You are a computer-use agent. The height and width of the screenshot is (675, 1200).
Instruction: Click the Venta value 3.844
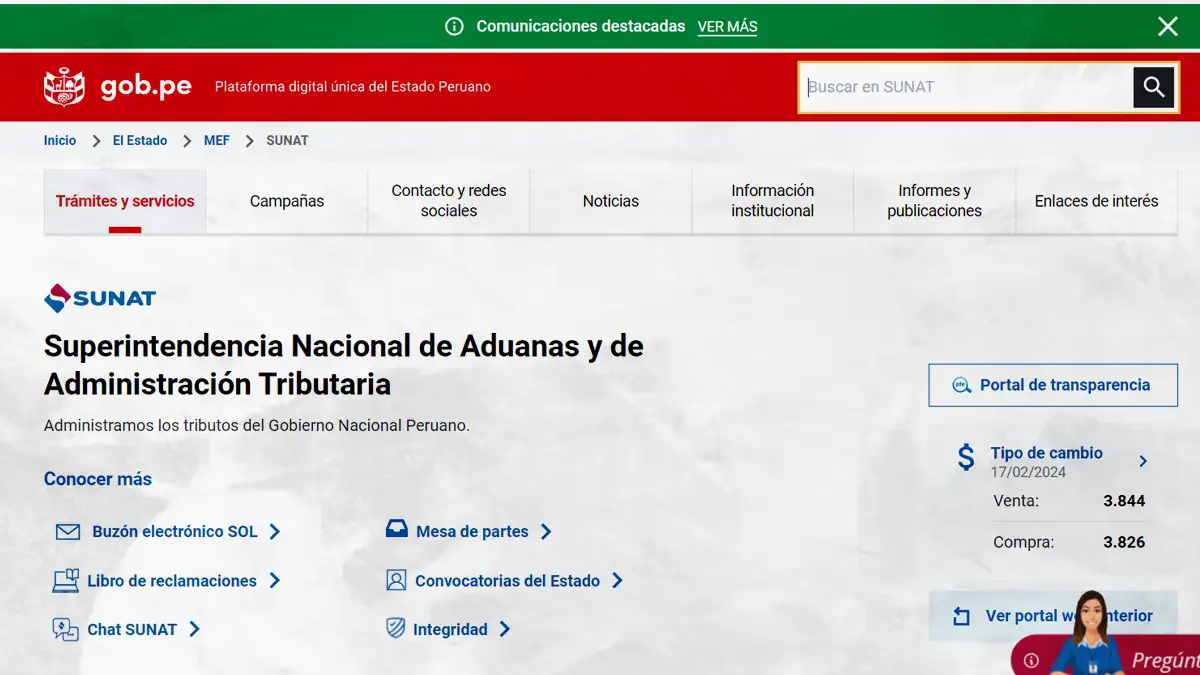pyautogui.click(x=1124, y=501)
